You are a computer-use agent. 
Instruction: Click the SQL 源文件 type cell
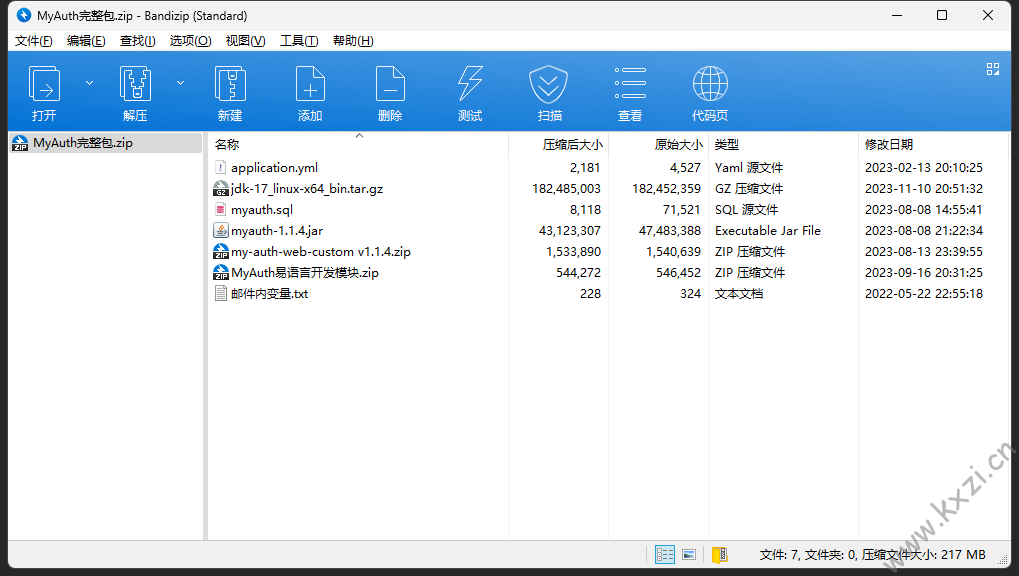(x=746, y=210)
